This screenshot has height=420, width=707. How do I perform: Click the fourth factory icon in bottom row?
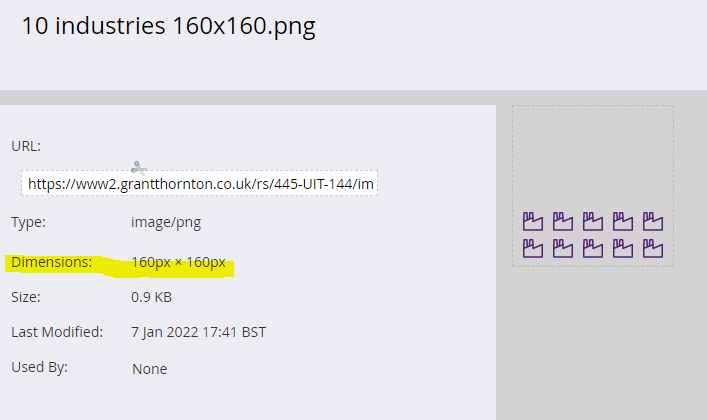(623, 248)
